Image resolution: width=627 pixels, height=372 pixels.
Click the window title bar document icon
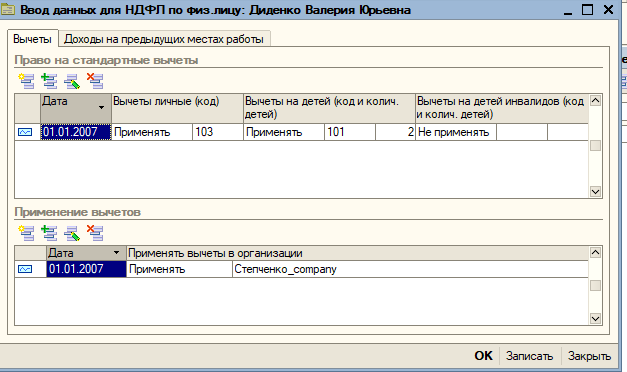coord(8,9)
